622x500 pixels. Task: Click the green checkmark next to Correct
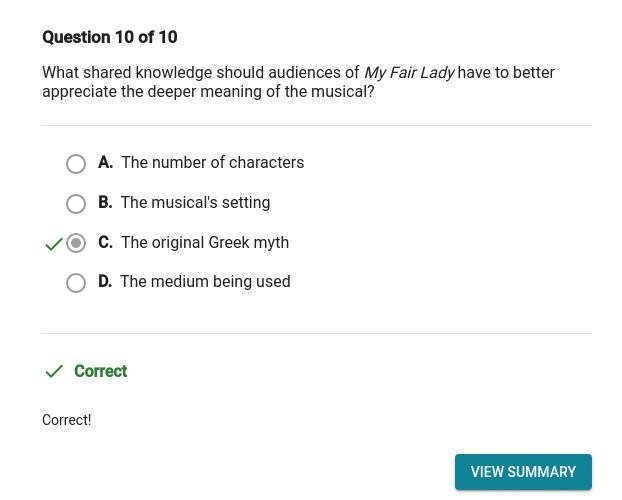54,372
